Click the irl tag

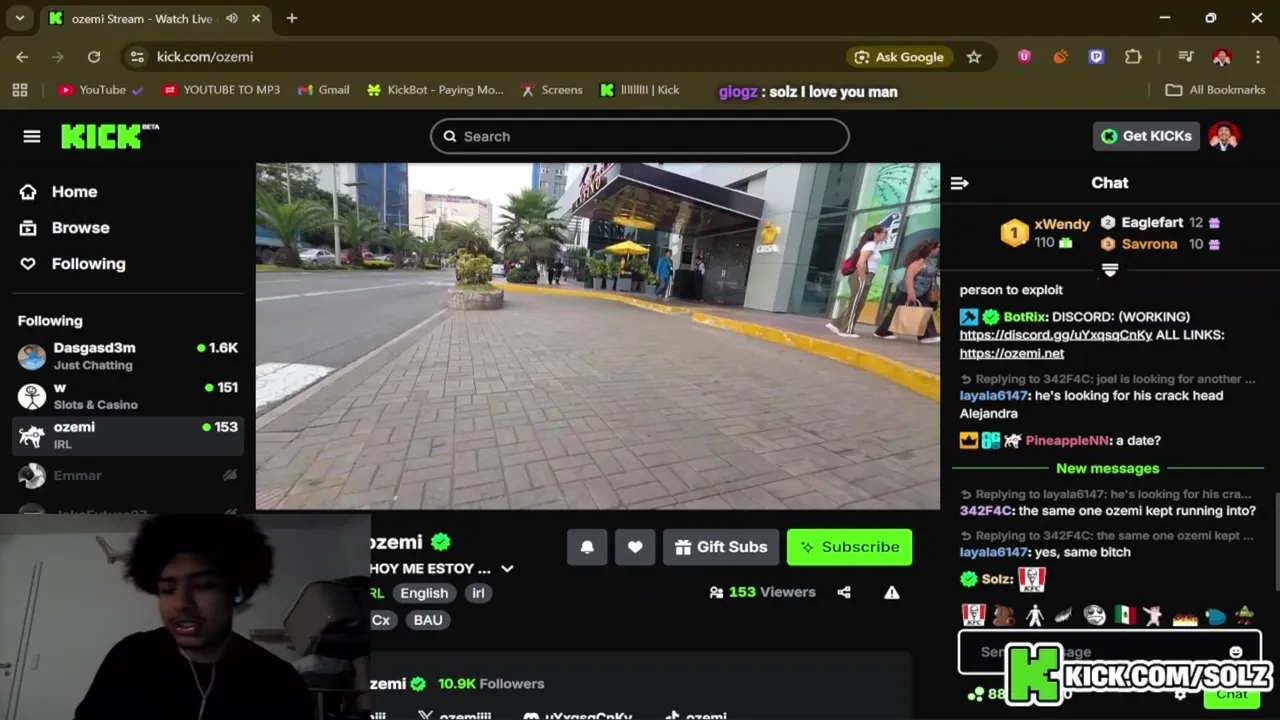coord(478,593)
